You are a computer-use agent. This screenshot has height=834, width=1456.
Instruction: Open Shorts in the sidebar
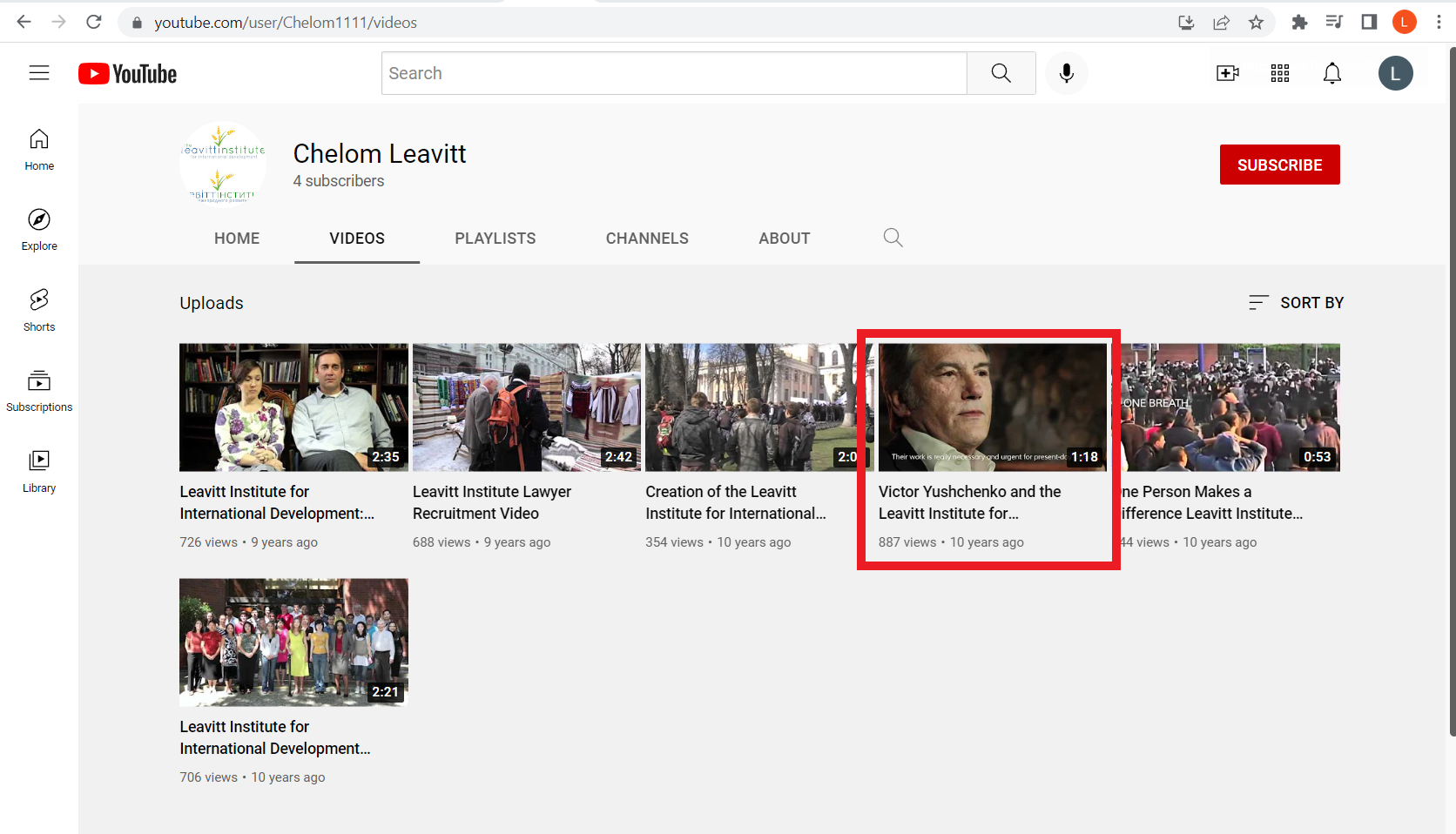tap(39, 311)
